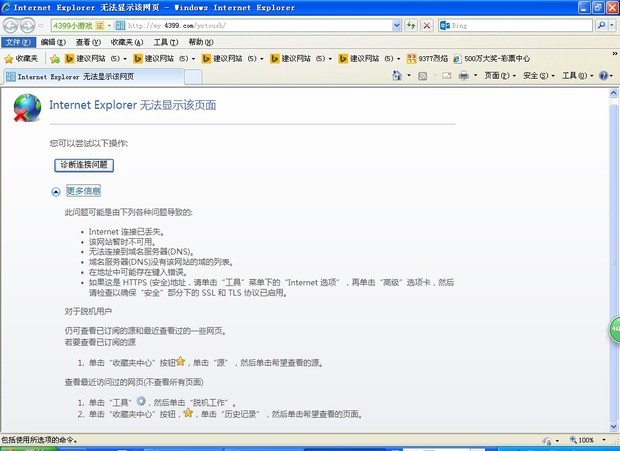The width and height of the screenshot is (620, 451).
Task: Click the Home page icon in command bar
Action: point(397,75)
